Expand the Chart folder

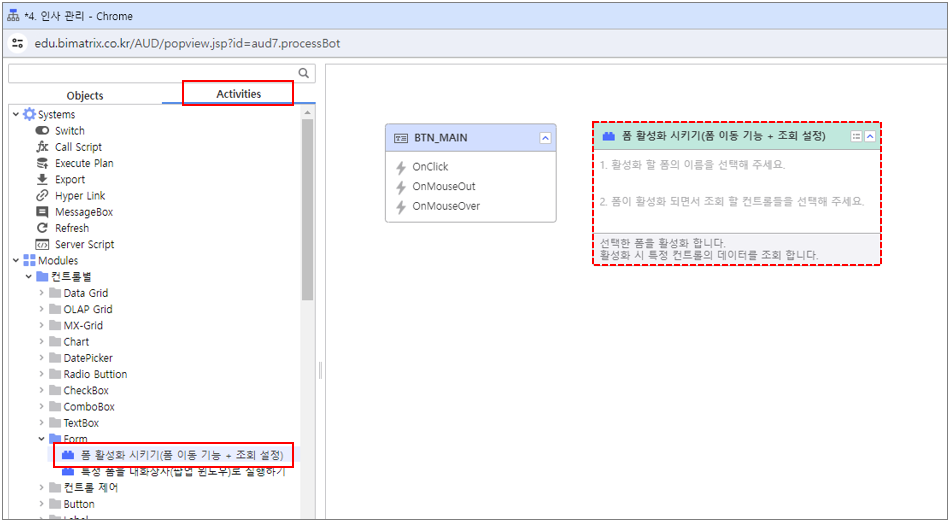41,342
